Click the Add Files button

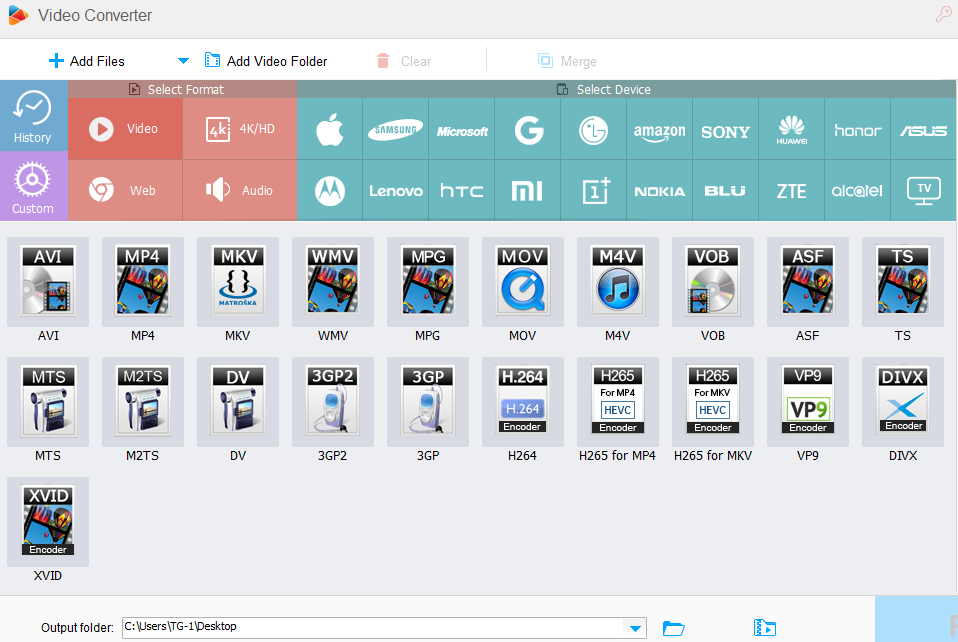click(87, 61)
